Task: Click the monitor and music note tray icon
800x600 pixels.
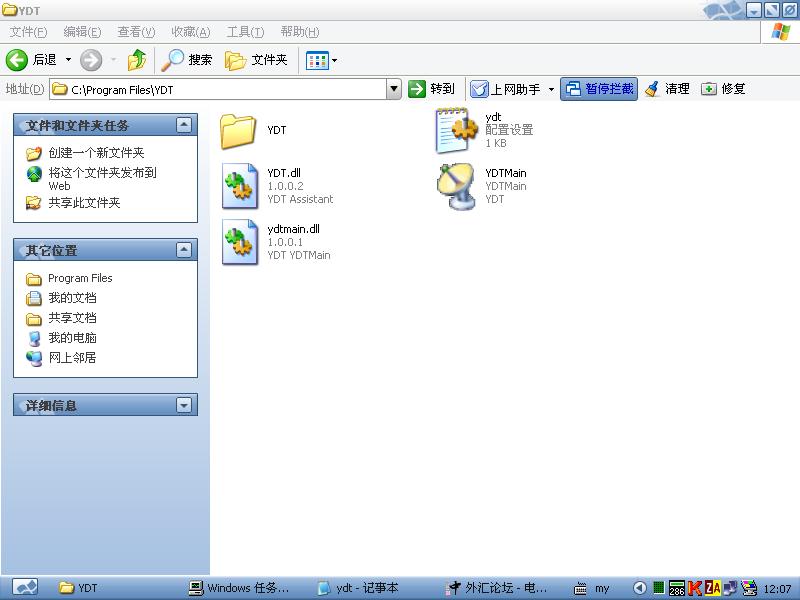Action: (x=731, y=588)
